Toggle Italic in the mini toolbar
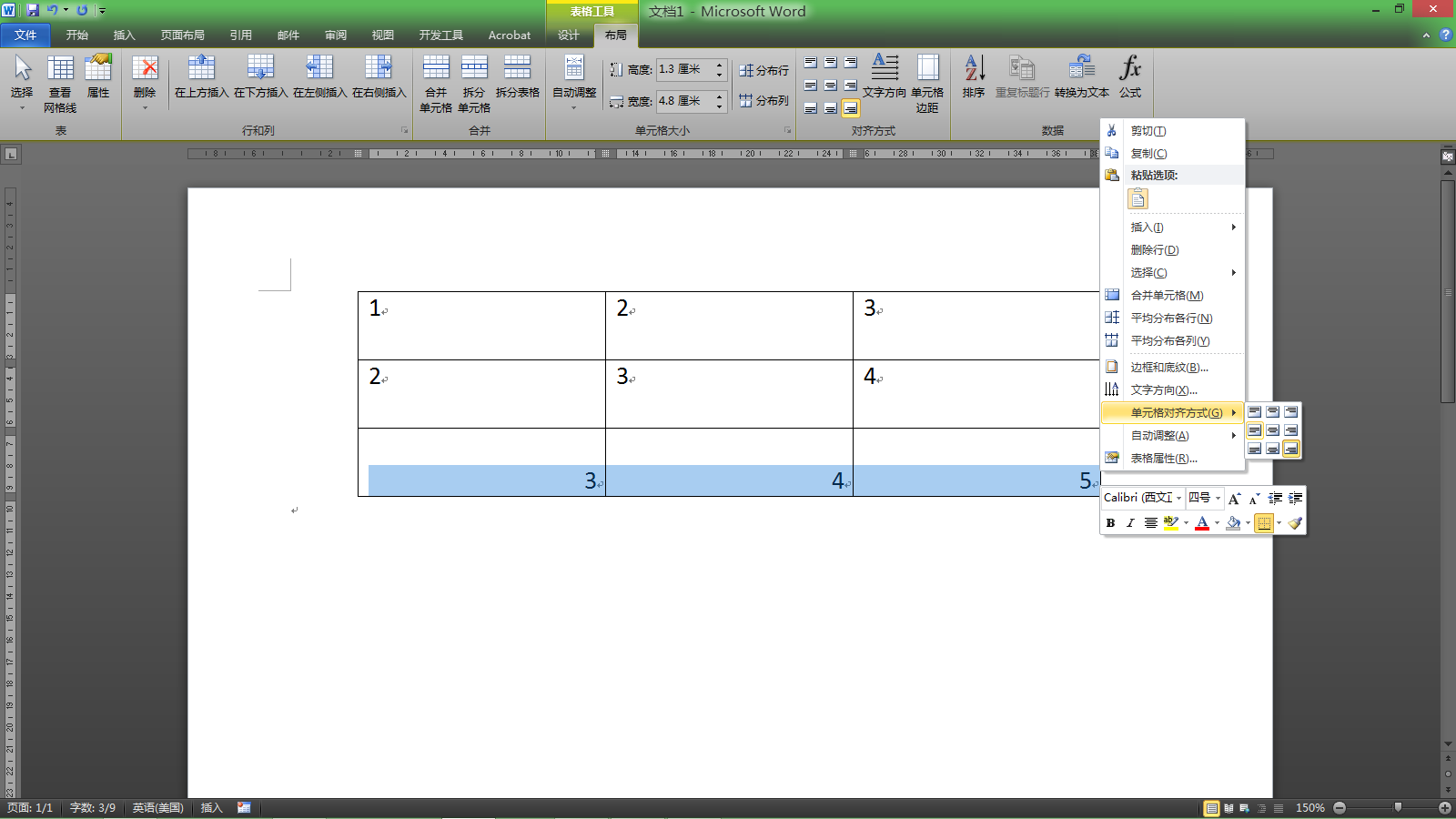Screen dimensions: 1456x819 click(x=1130, y=523)
